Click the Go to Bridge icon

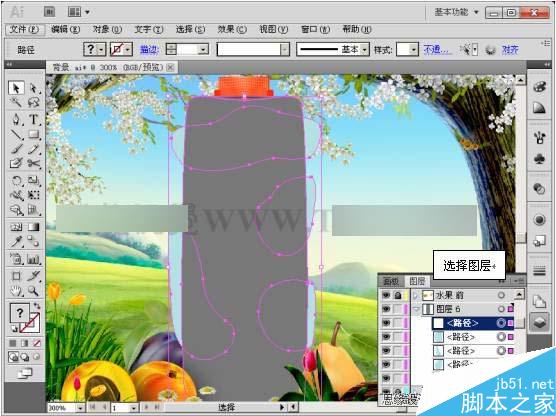[50, 12]
